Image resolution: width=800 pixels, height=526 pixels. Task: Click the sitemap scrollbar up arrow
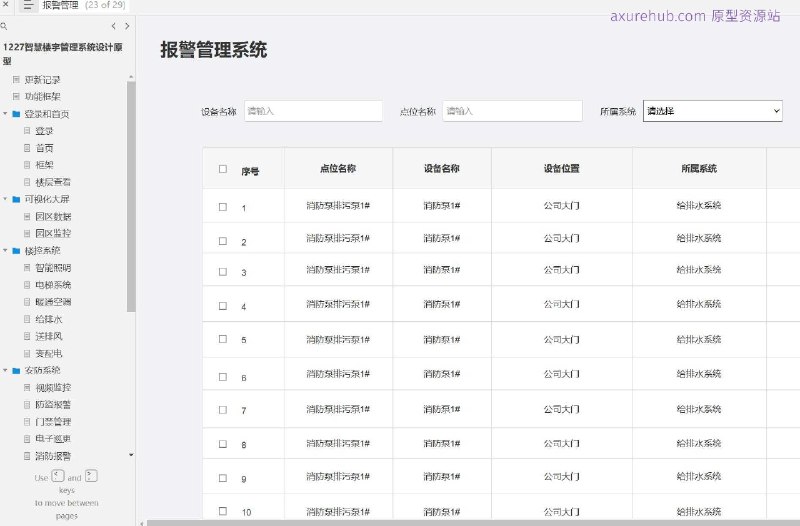131,77
